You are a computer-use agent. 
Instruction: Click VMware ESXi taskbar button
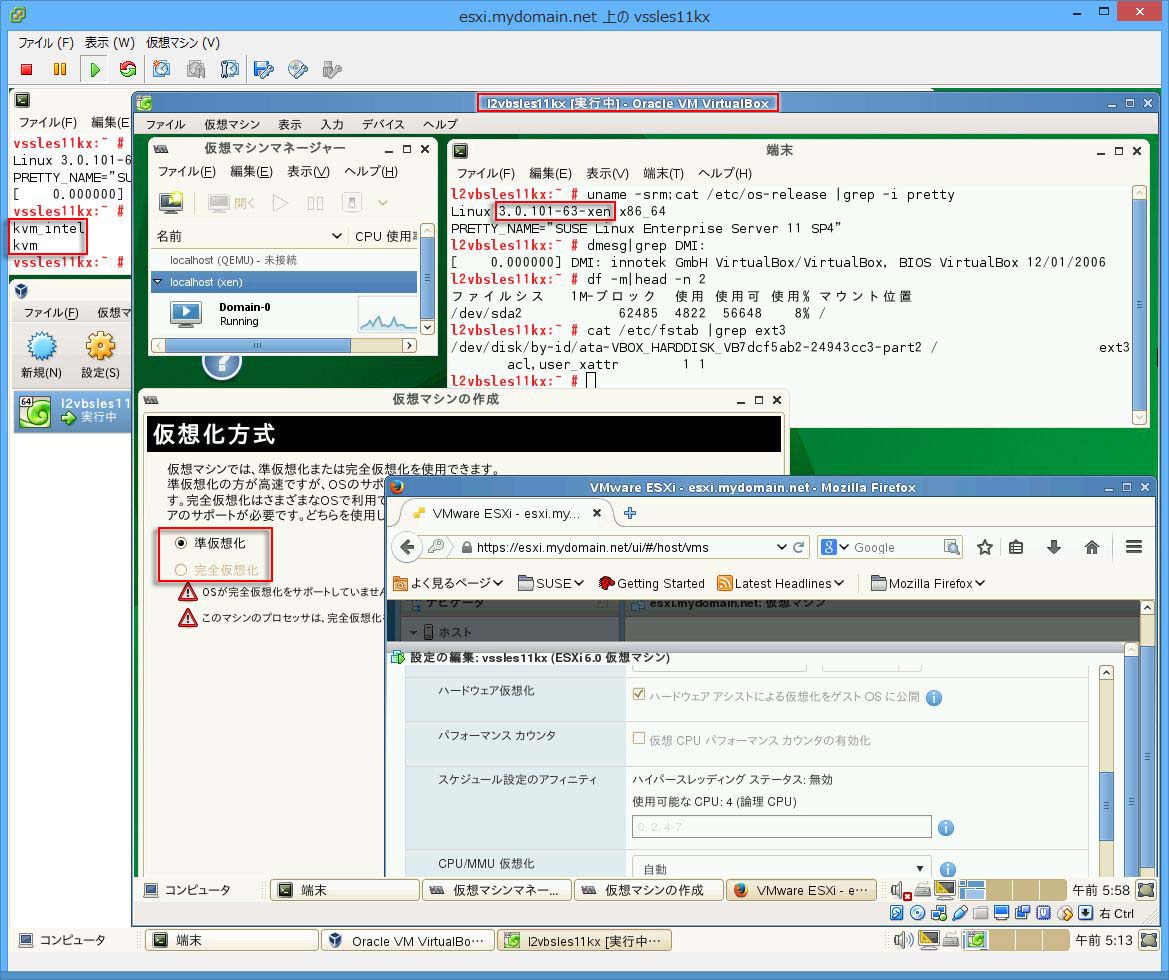(802, 890)
